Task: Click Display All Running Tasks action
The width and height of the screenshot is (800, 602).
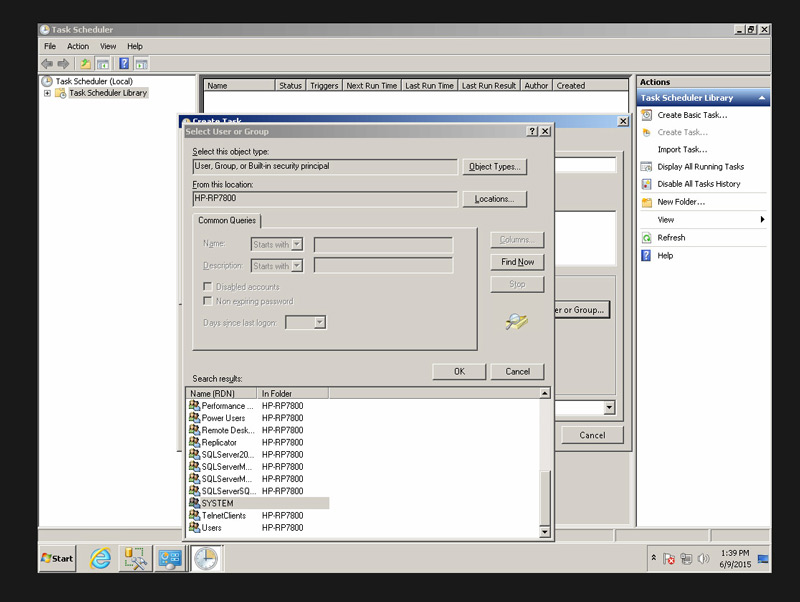Action: [x=700, y=166]
